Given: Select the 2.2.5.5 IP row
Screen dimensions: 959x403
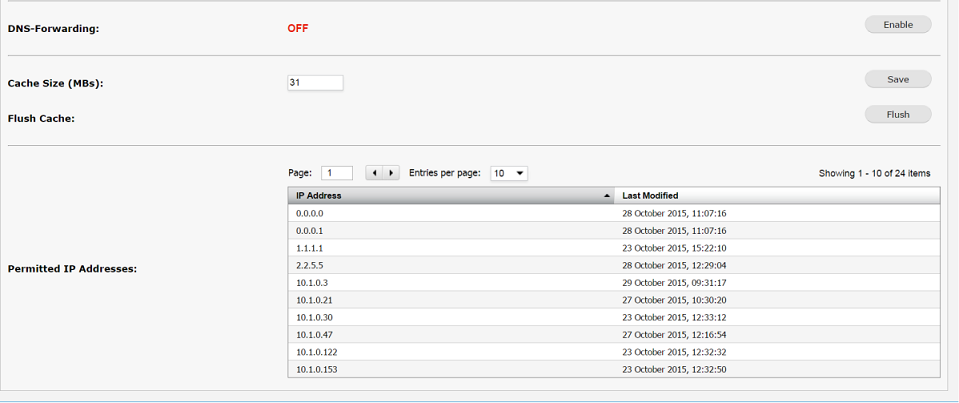Looking at the screenshot, I should click(614, 265).
